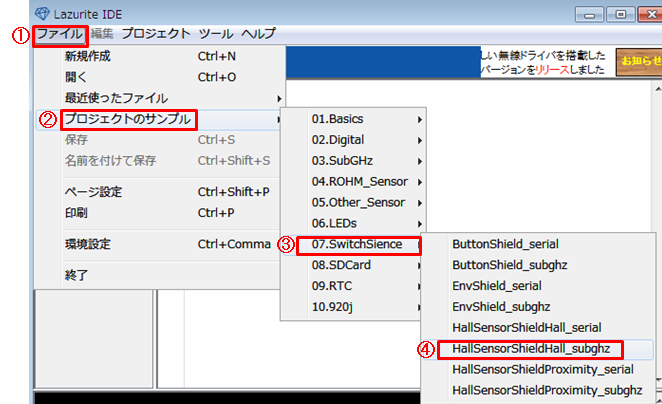Click the リリース link in announcement
Viewport: 662px width, 404px height.
(x=552, y=70)
